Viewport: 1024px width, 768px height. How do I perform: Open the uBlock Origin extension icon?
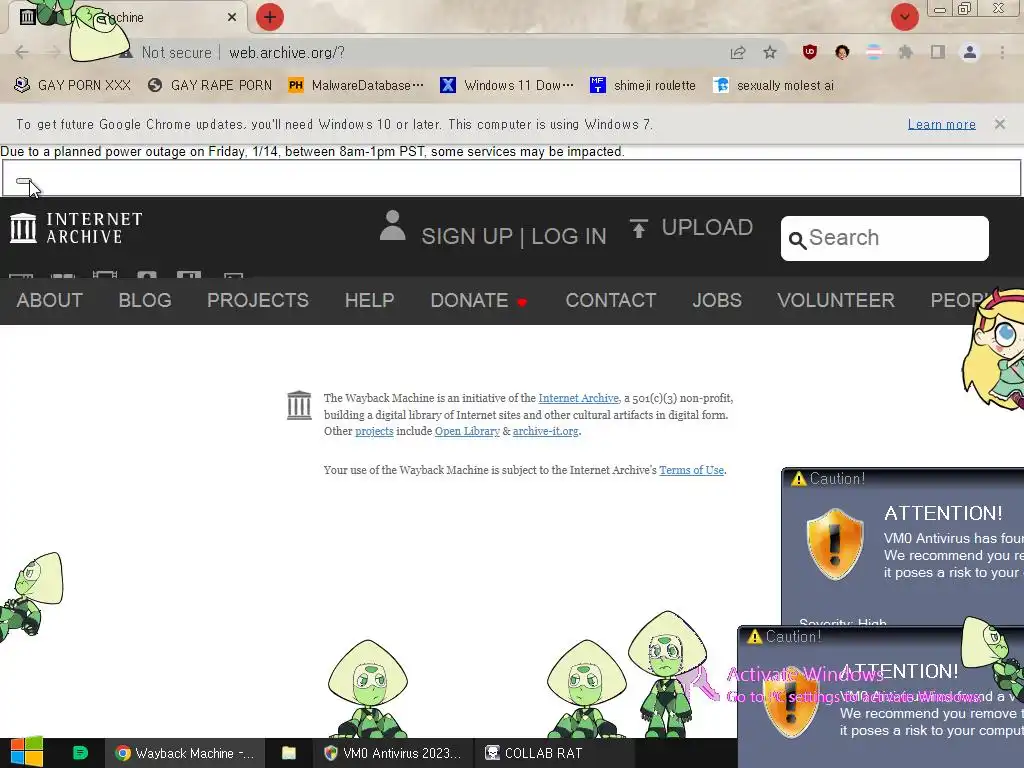coord(810,52)
